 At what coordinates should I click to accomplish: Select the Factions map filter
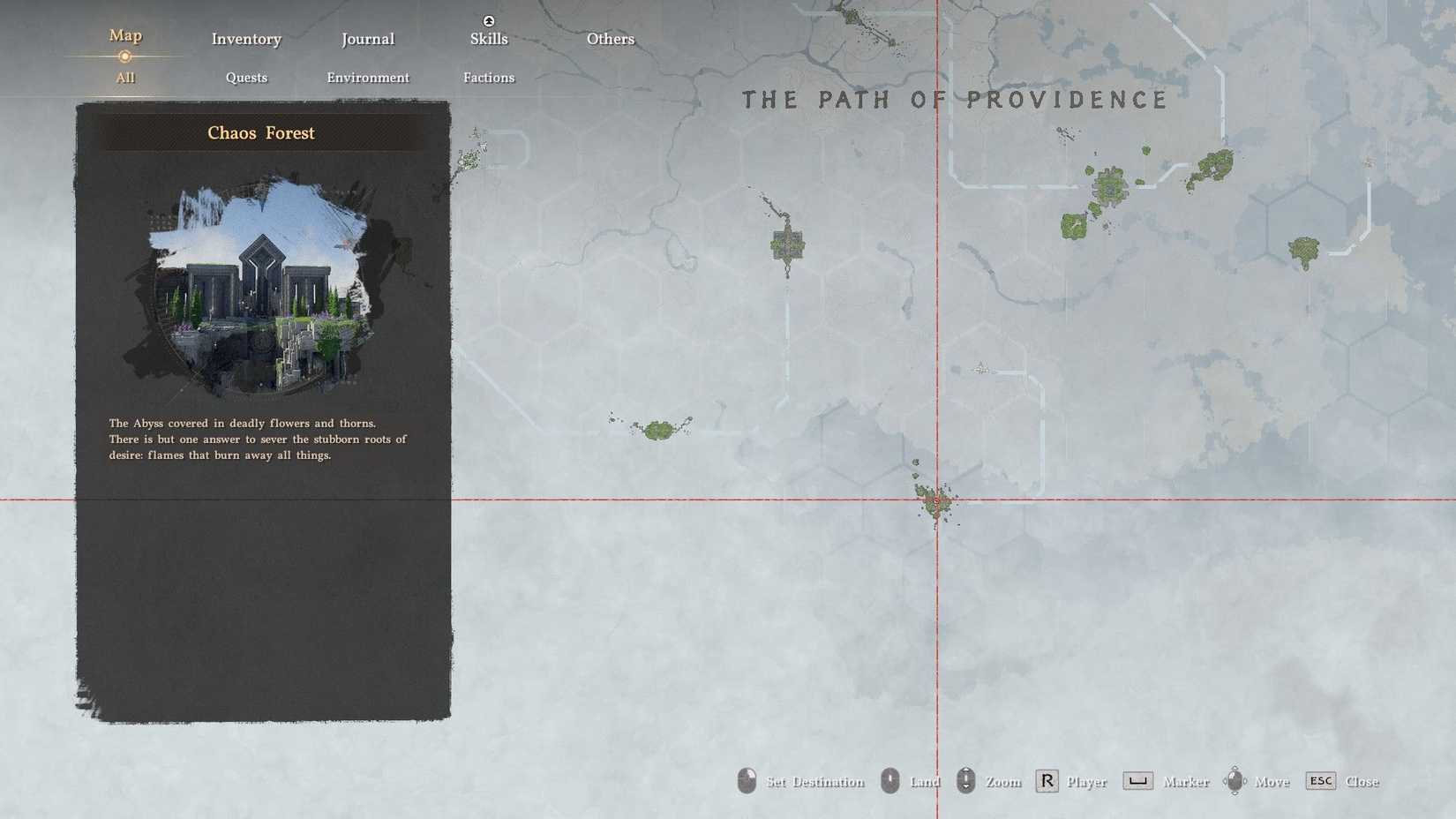click(488, 78)
